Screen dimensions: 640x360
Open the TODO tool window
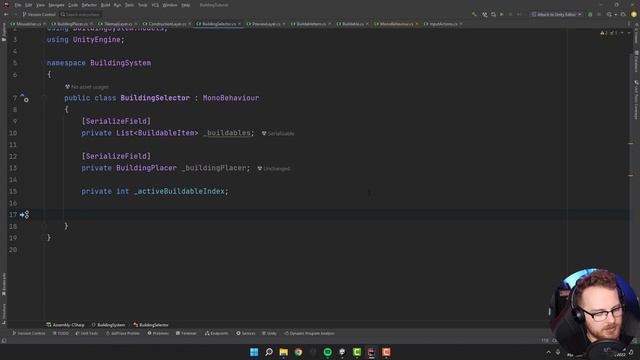pyautogui.click(x=61, y=333)
